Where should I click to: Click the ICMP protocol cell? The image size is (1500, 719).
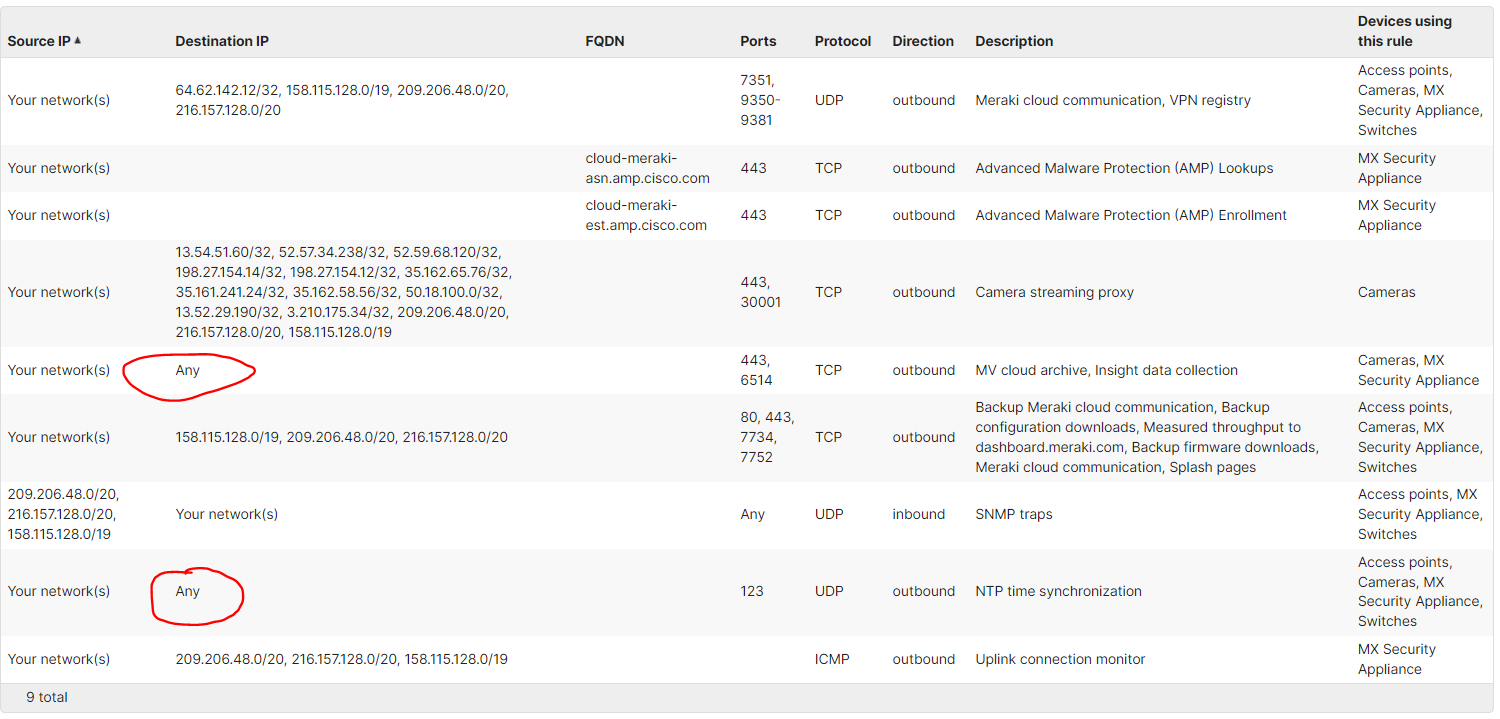pos(832,659)
